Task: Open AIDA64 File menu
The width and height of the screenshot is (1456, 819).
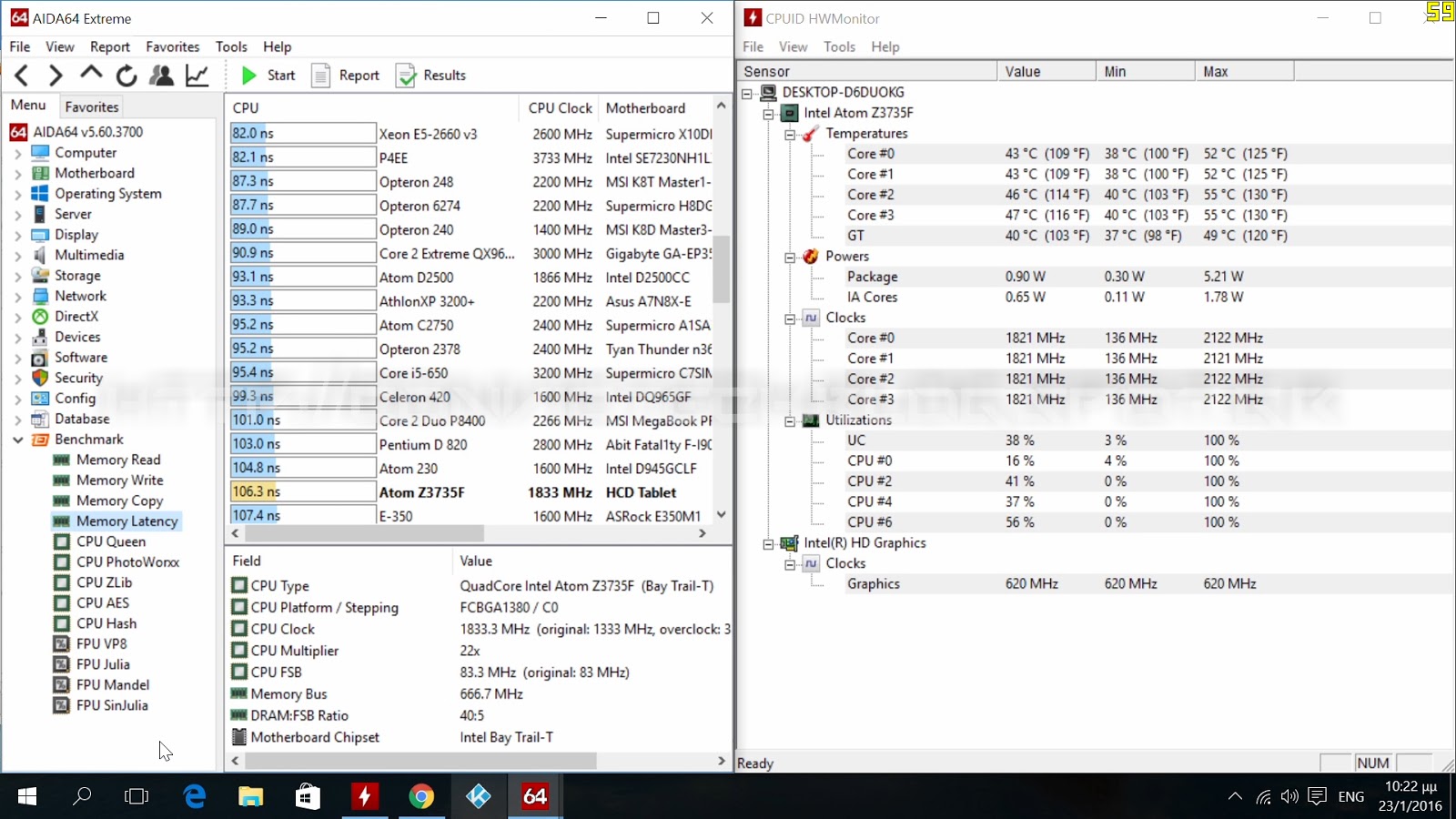Action: click(19, 46)
